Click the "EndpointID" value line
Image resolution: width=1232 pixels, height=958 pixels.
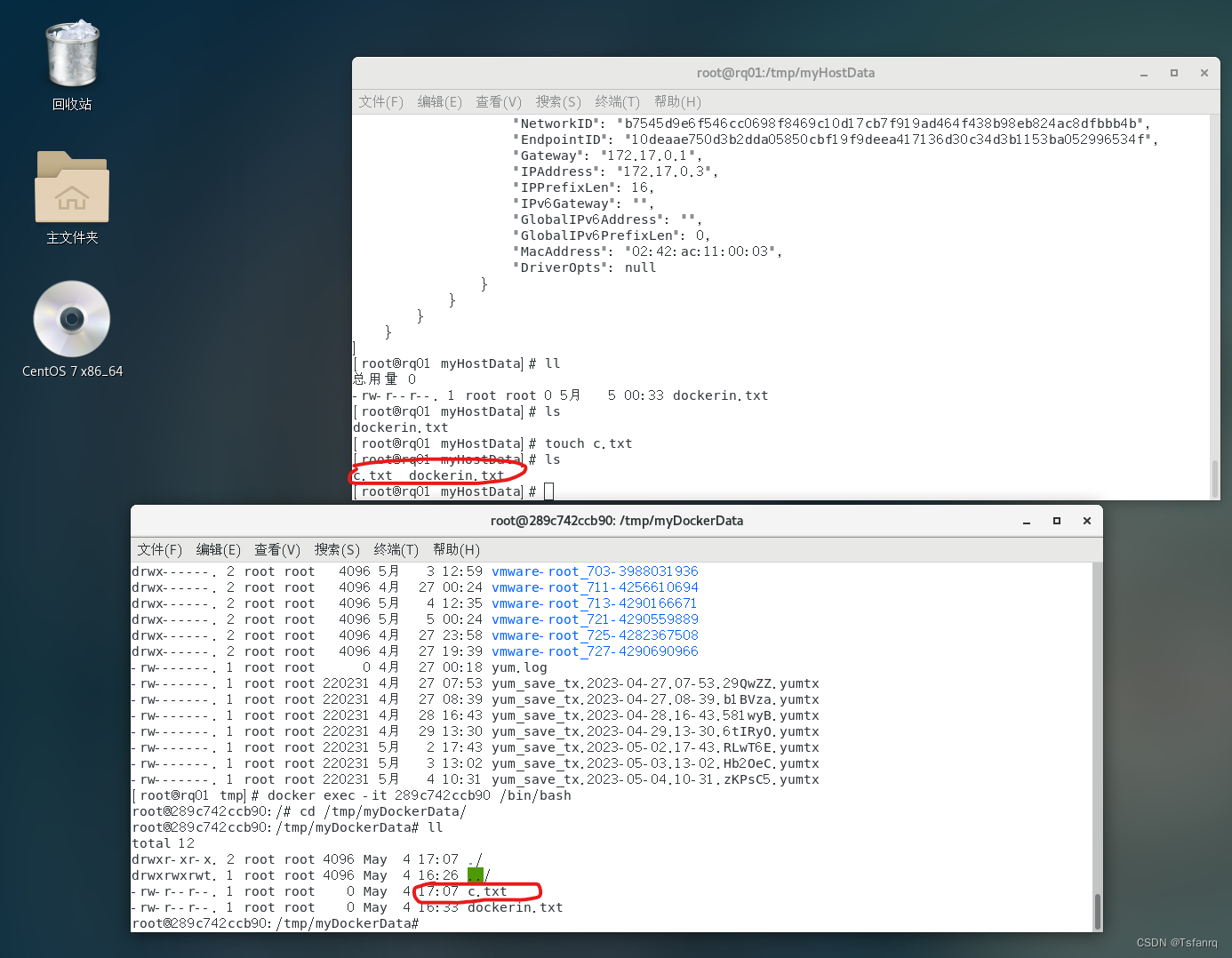pos(836,140)
